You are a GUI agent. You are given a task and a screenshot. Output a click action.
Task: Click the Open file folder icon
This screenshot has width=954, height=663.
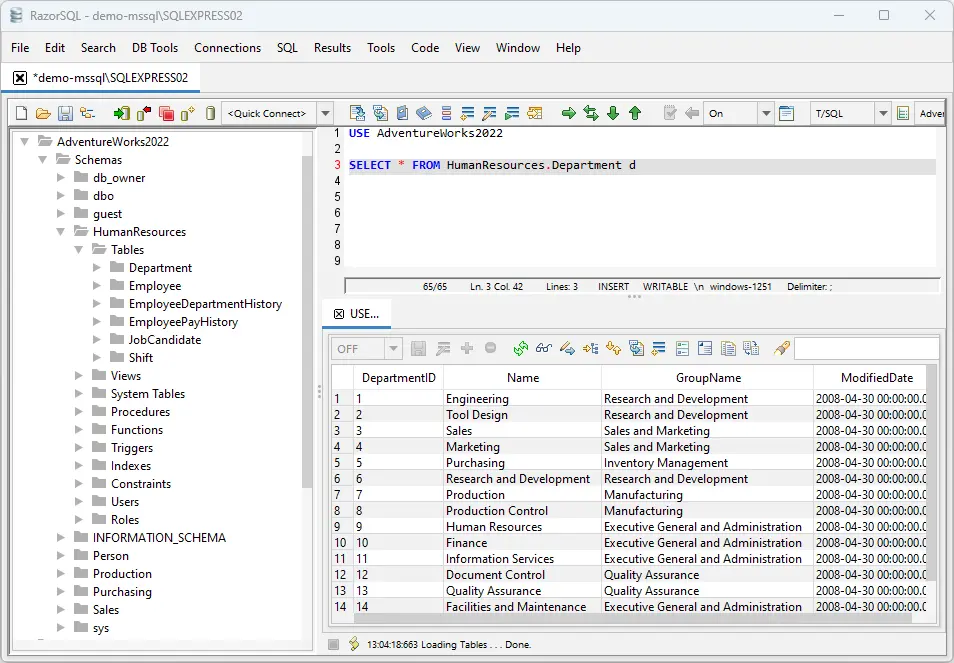coord(43,114)
